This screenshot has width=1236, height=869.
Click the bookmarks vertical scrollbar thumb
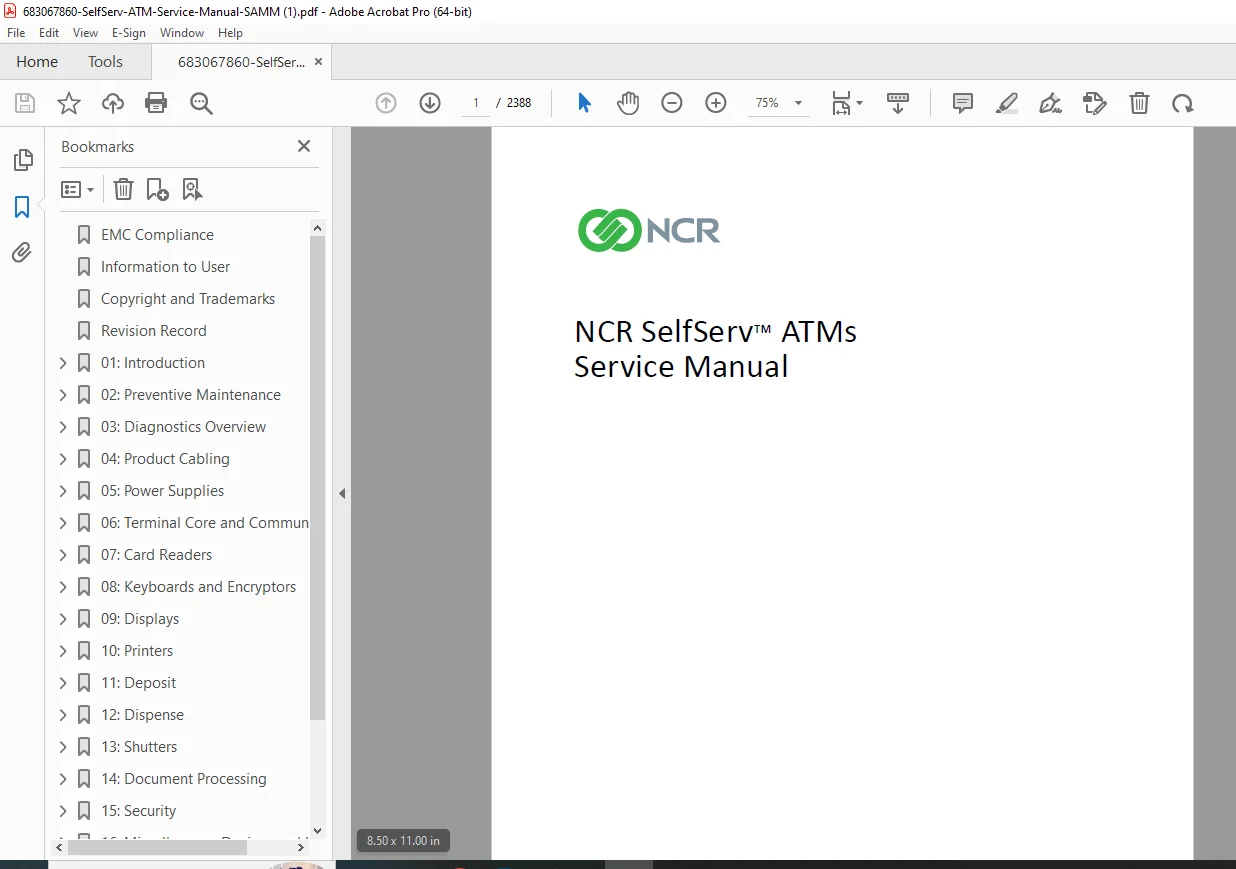(x=318, y=478)
